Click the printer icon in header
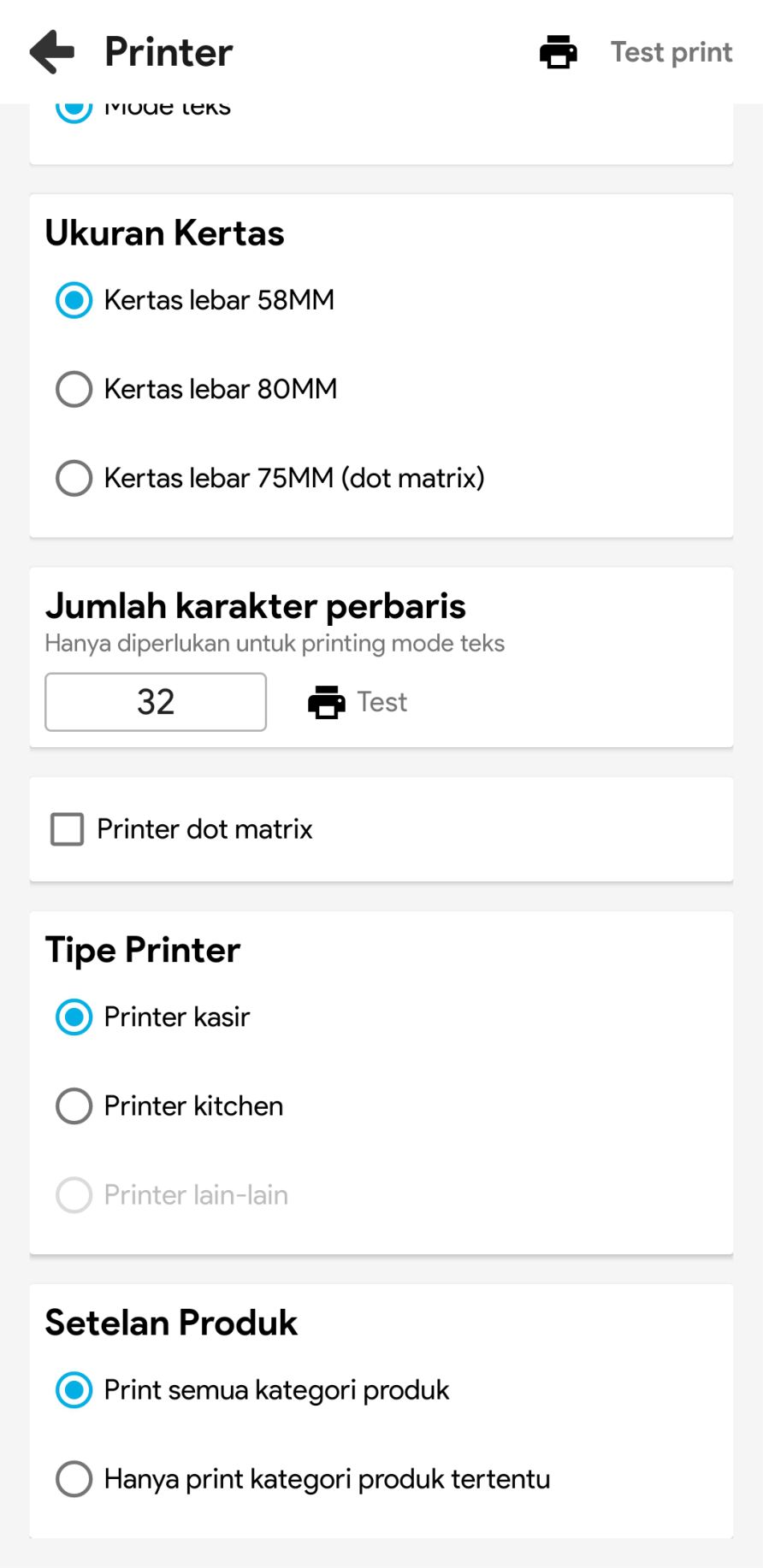 click(558, 52)
